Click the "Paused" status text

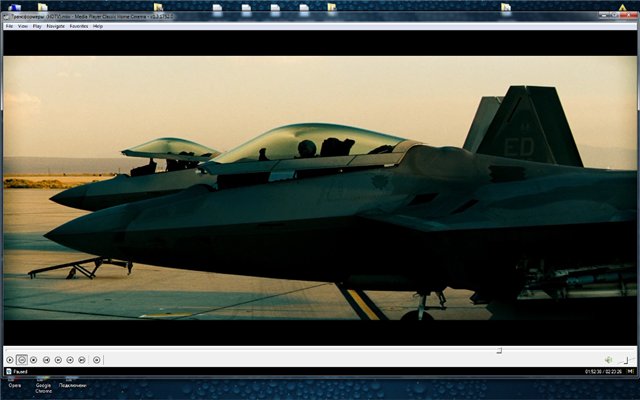tap(20, 372)
